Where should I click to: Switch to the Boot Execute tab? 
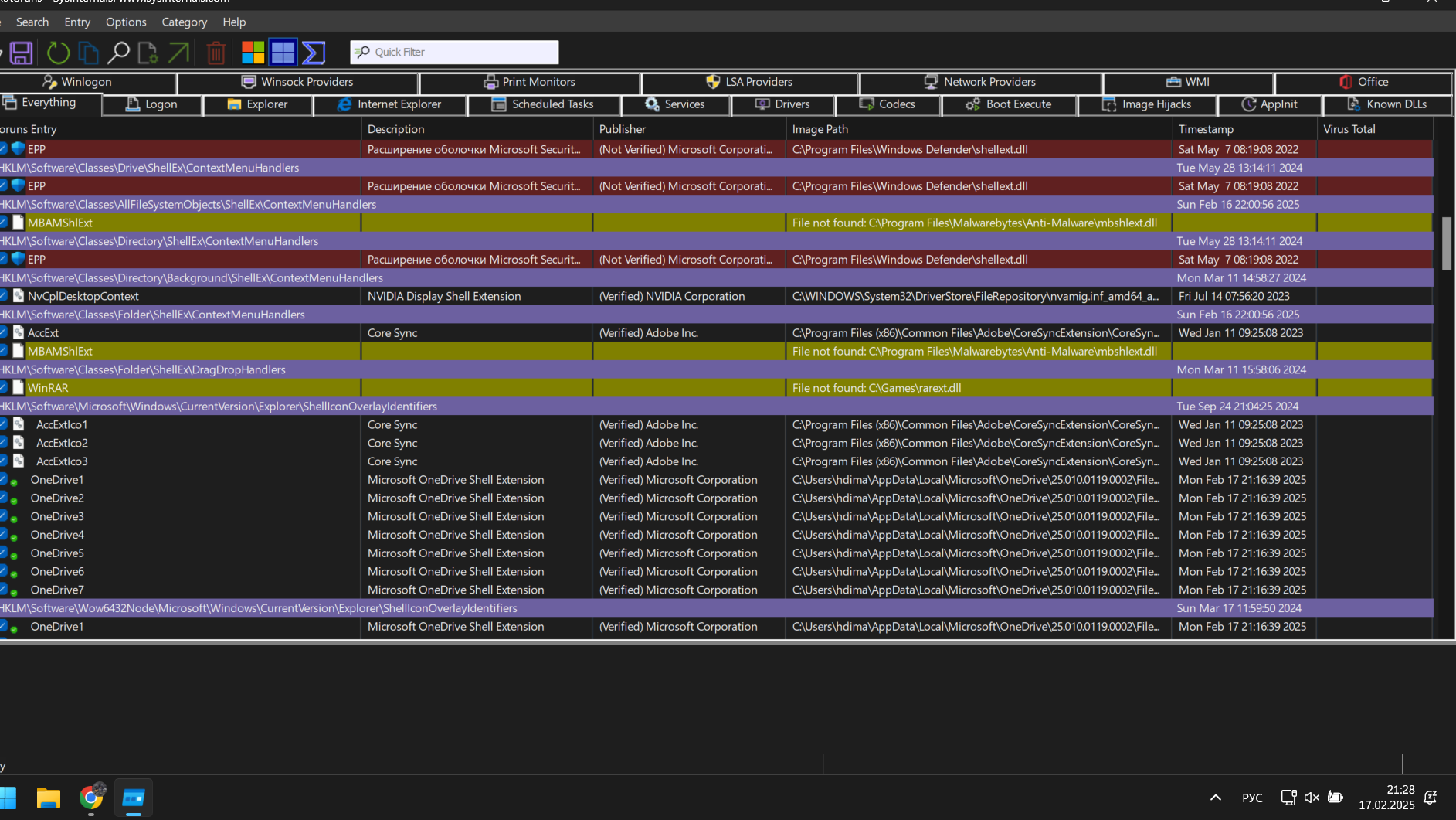click(1009, 104)
